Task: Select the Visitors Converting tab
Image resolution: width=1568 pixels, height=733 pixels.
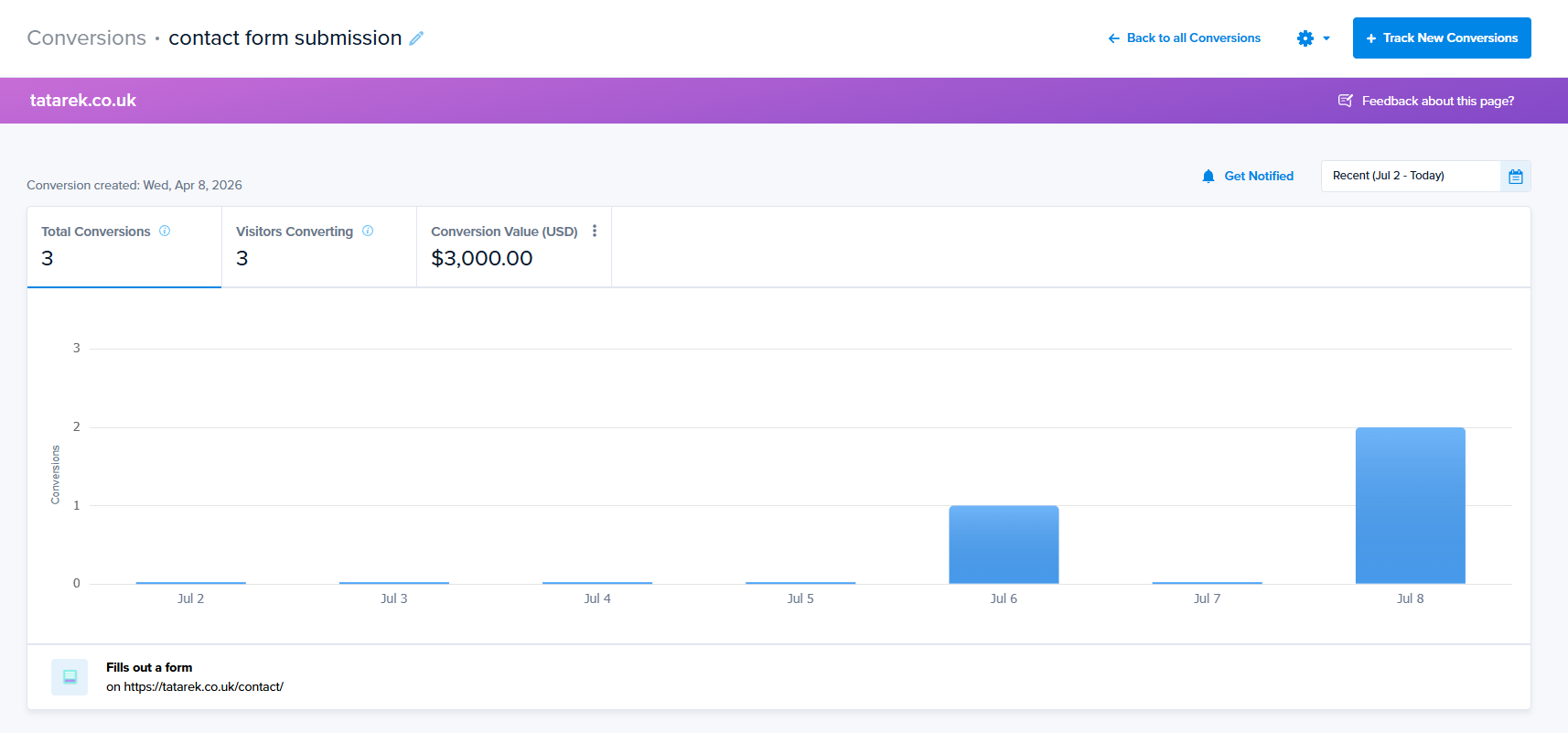Action: (x=319, y=247)
